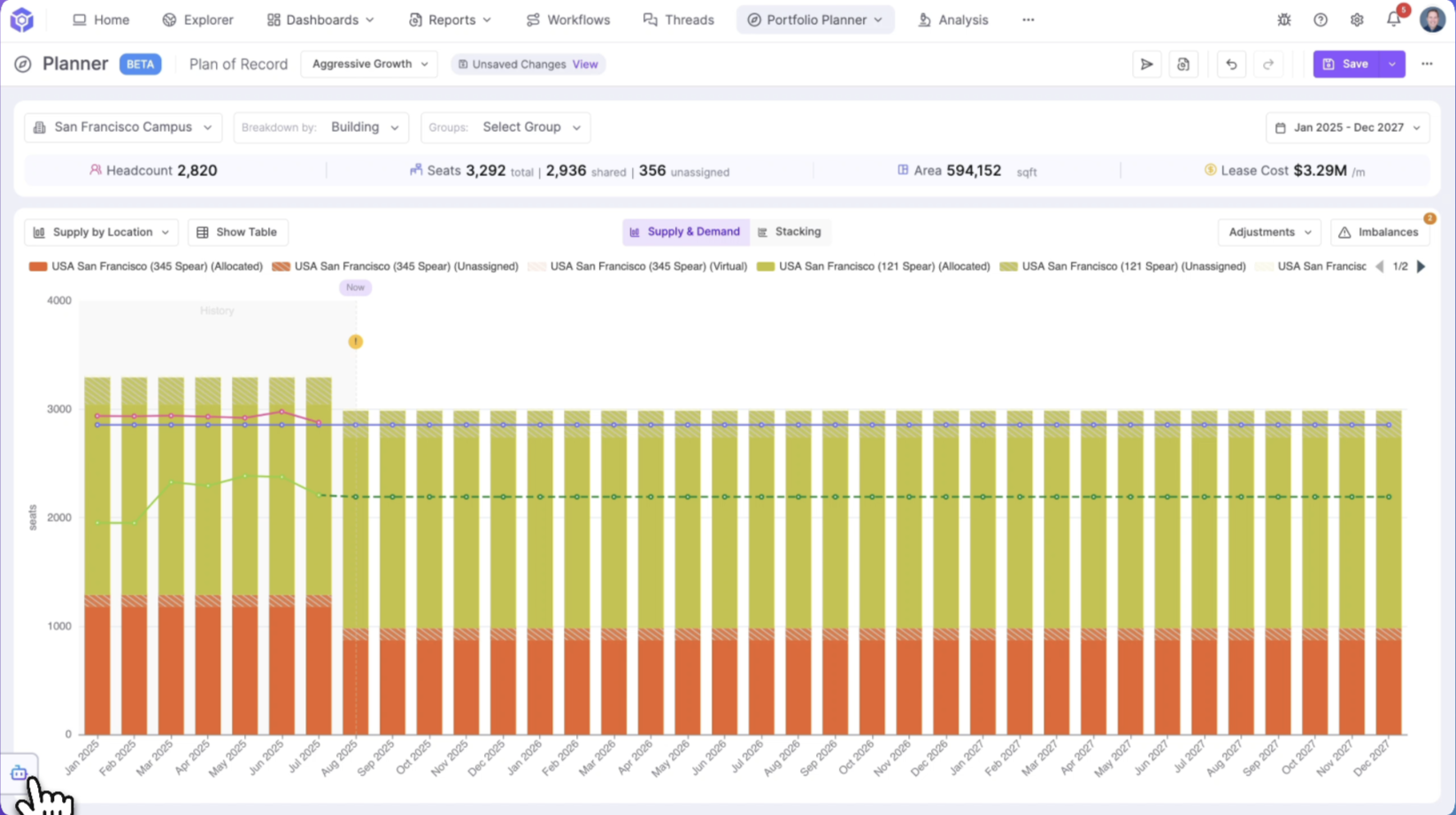1456x815 pixels.
Task: Open the top navigation overflow ellipsis
Action: click(1028, 19)
